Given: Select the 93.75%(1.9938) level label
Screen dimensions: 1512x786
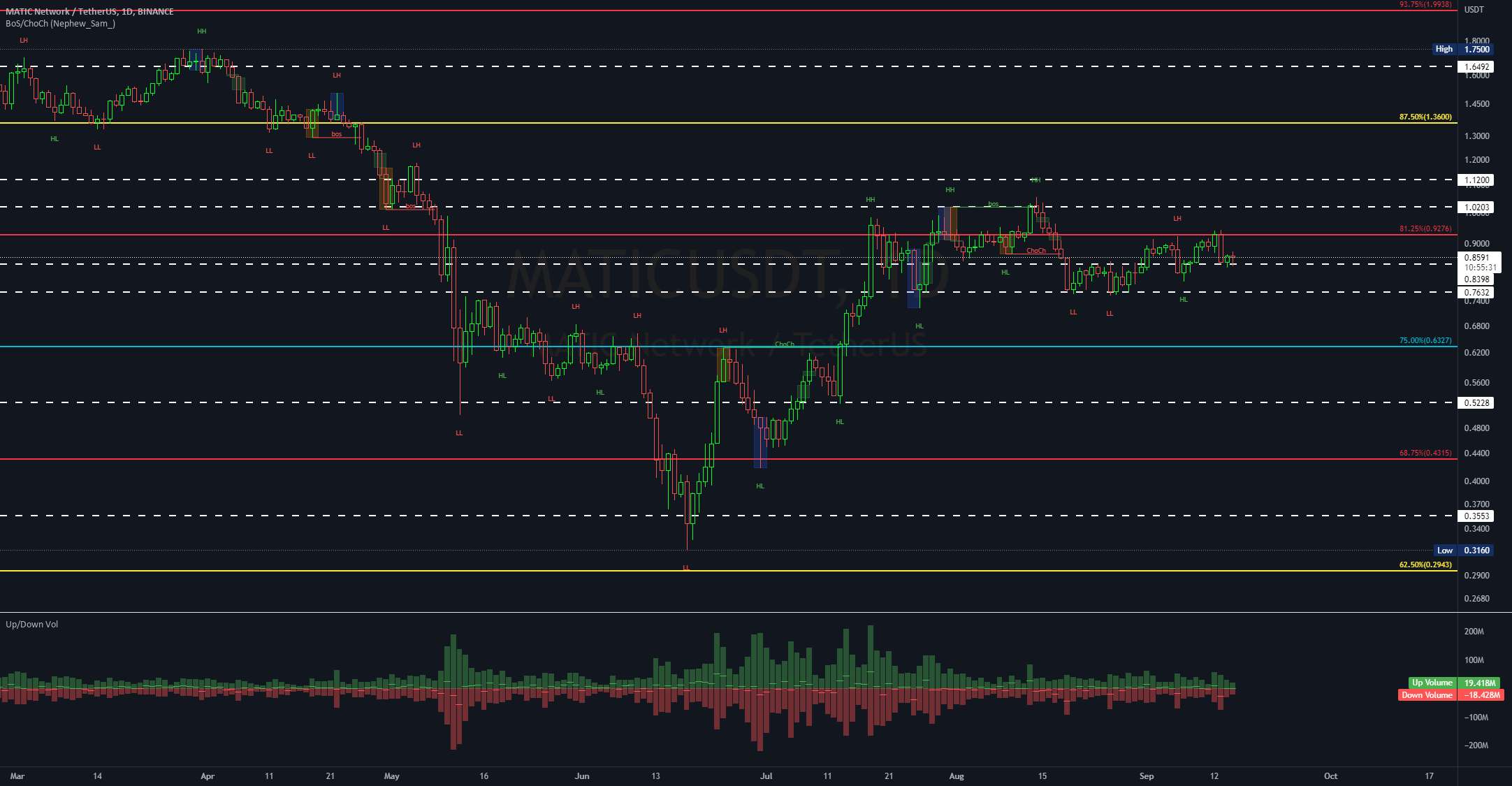Looking at the screenshot, I should 1425,4.
